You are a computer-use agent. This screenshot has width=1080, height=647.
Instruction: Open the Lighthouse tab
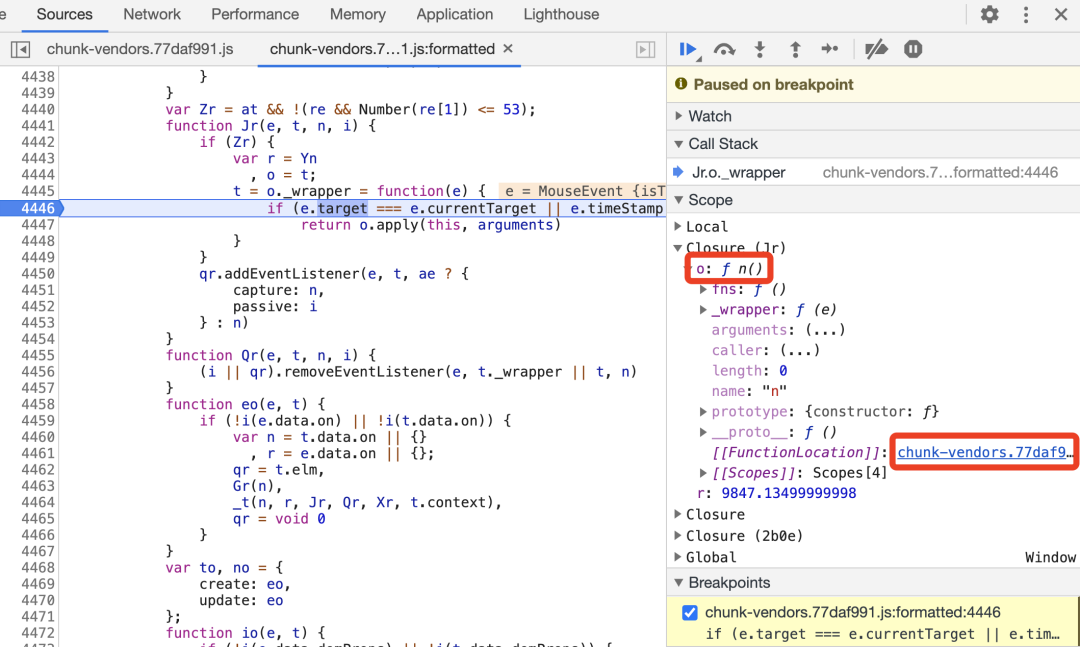point(561,14)
